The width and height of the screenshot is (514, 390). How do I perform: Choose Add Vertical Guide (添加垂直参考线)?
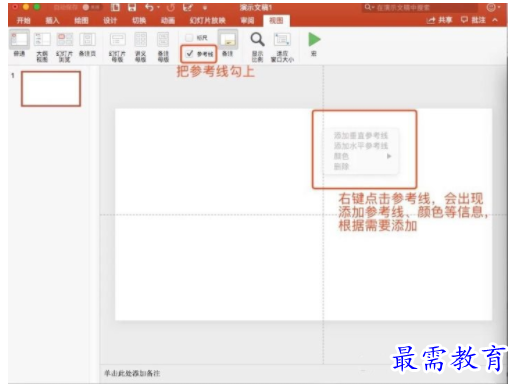coord(361,135)
